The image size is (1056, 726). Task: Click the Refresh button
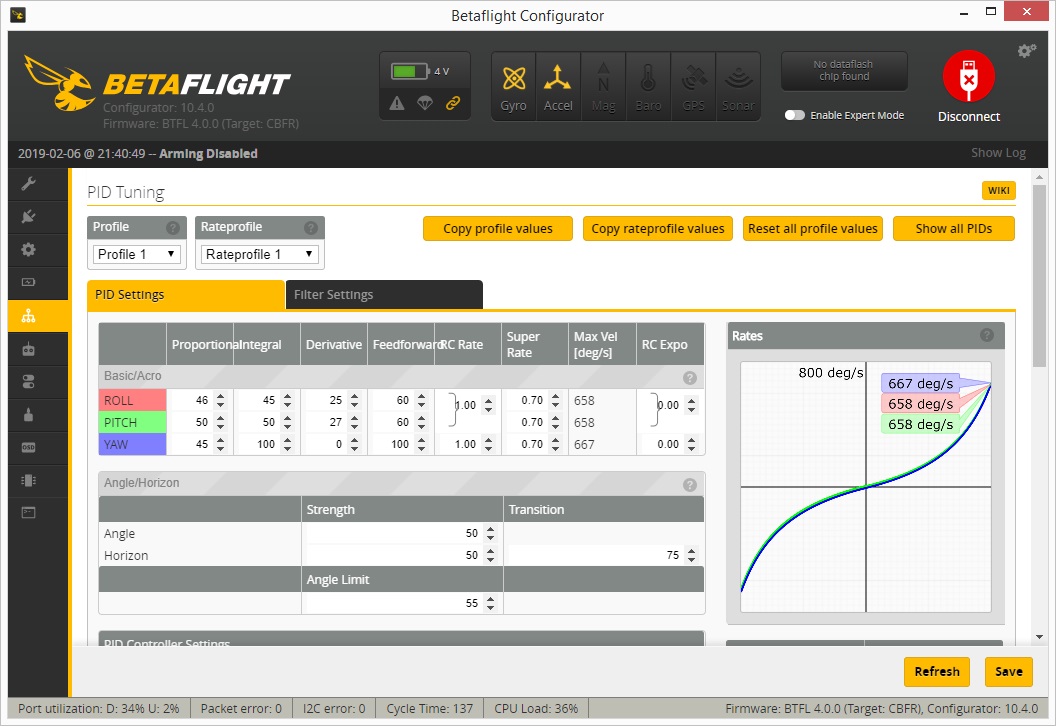937,671
